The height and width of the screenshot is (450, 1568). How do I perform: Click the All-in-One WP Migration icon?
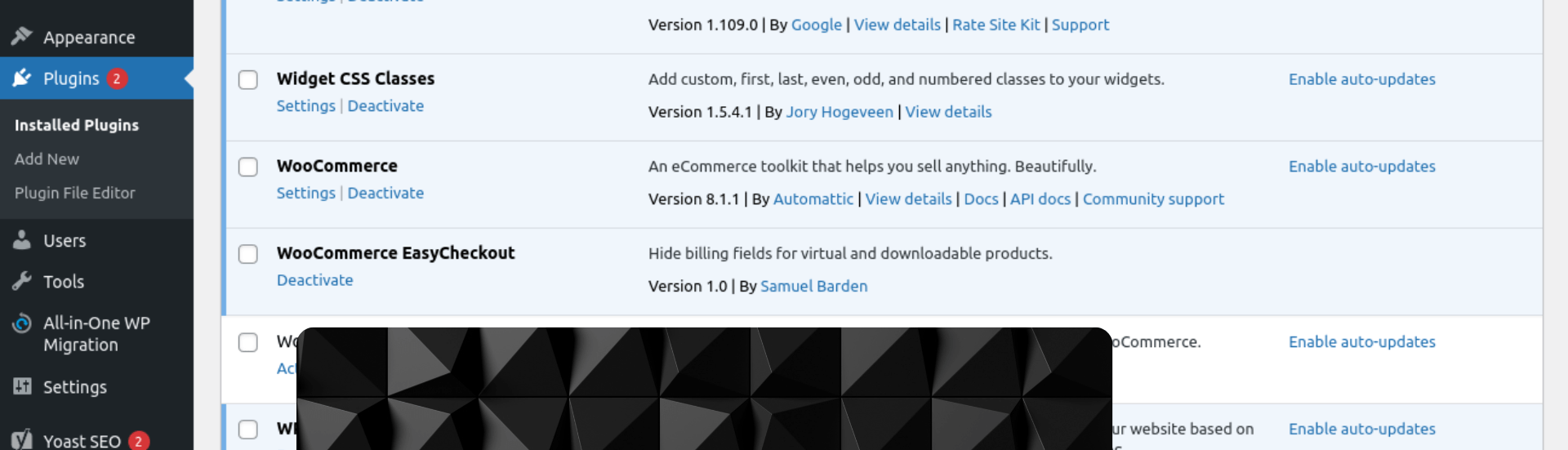tap(22, 323)
